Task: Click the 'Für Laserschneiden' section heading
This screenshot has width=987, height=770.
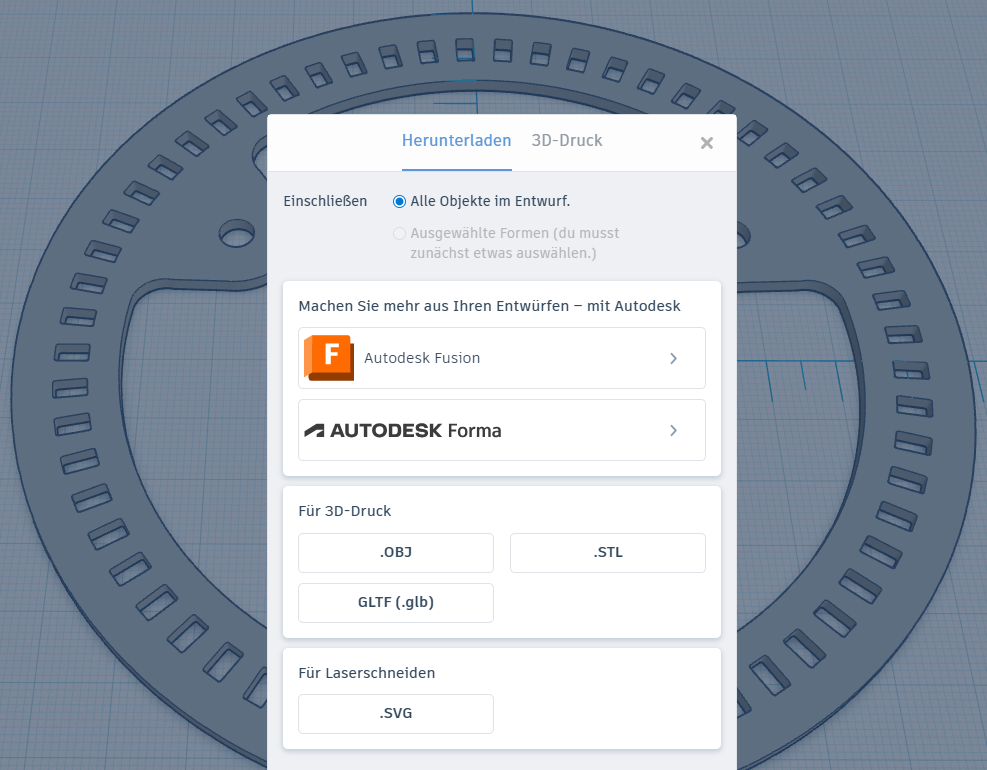Action: coord(367,673)
